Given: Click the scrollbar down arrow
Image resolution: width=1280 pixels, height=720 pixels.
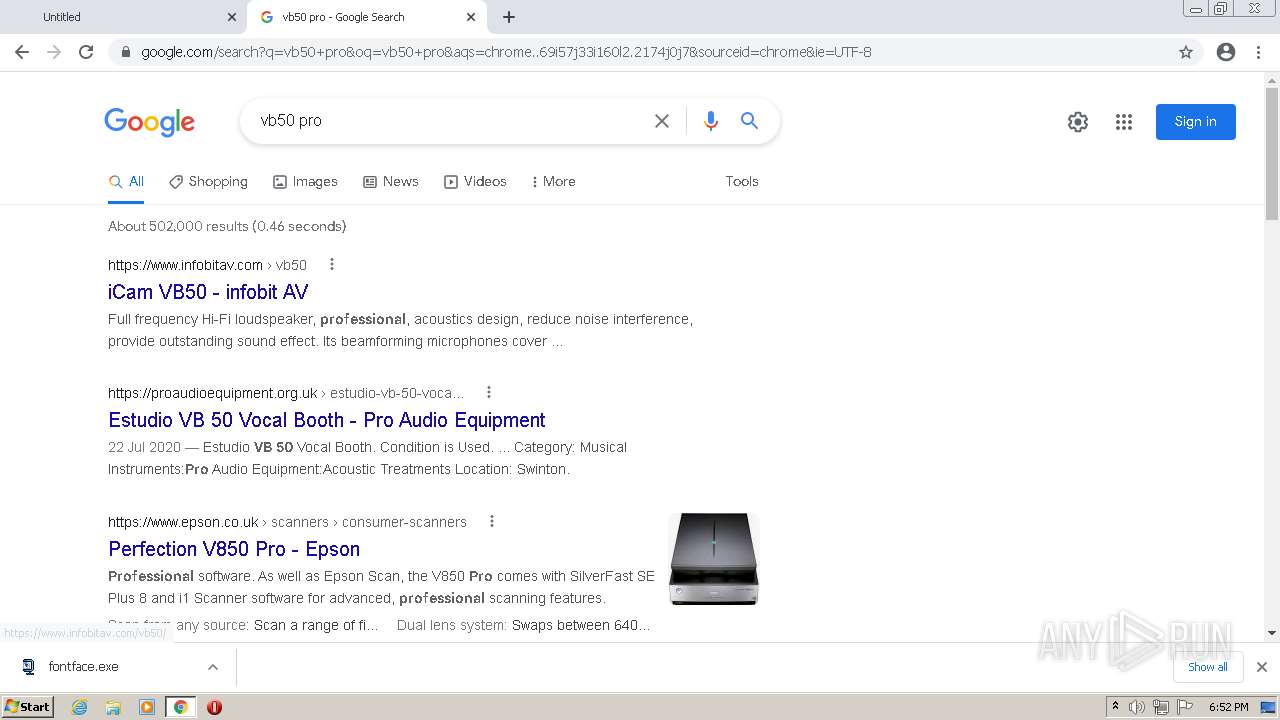Looking at the screenshot, I should (1272, 633).
